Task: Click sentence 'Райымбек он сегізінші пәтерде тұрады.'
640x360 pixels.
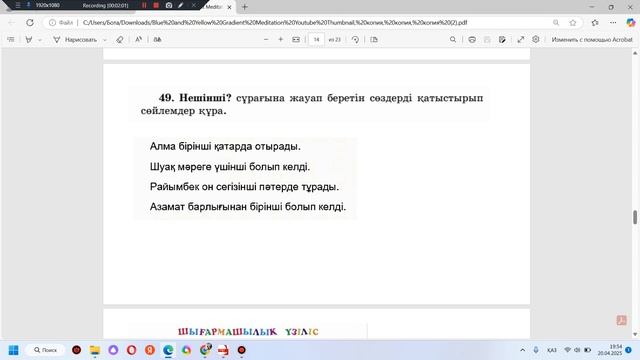Action: (x=244, y=187)
